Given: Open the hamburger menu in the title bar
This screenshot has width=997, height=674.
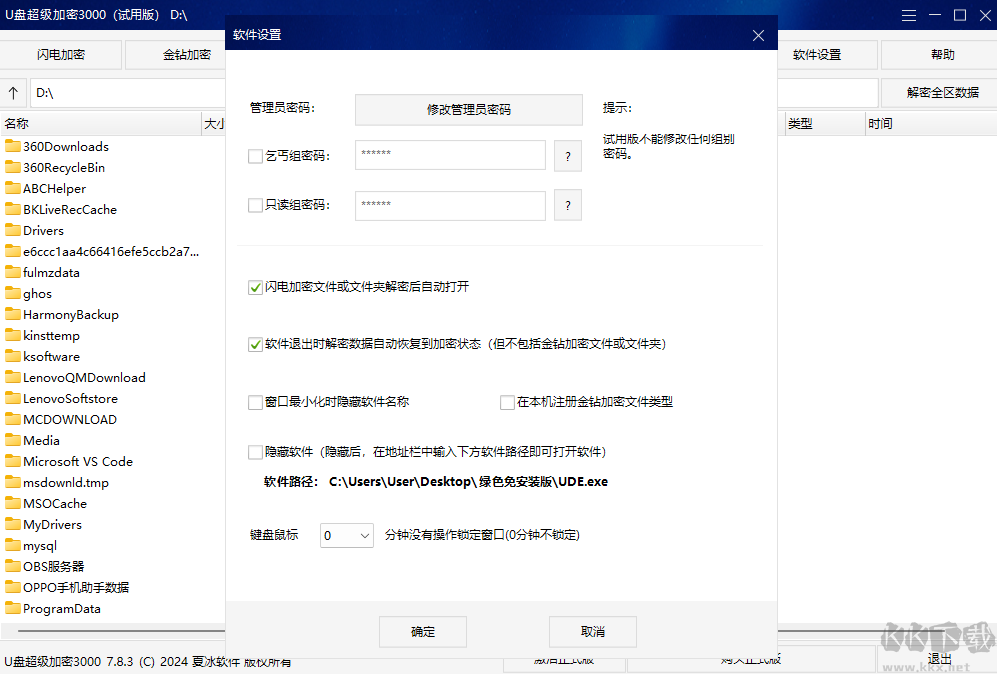Looking at the screenshot, I should (x=908, y=15).
